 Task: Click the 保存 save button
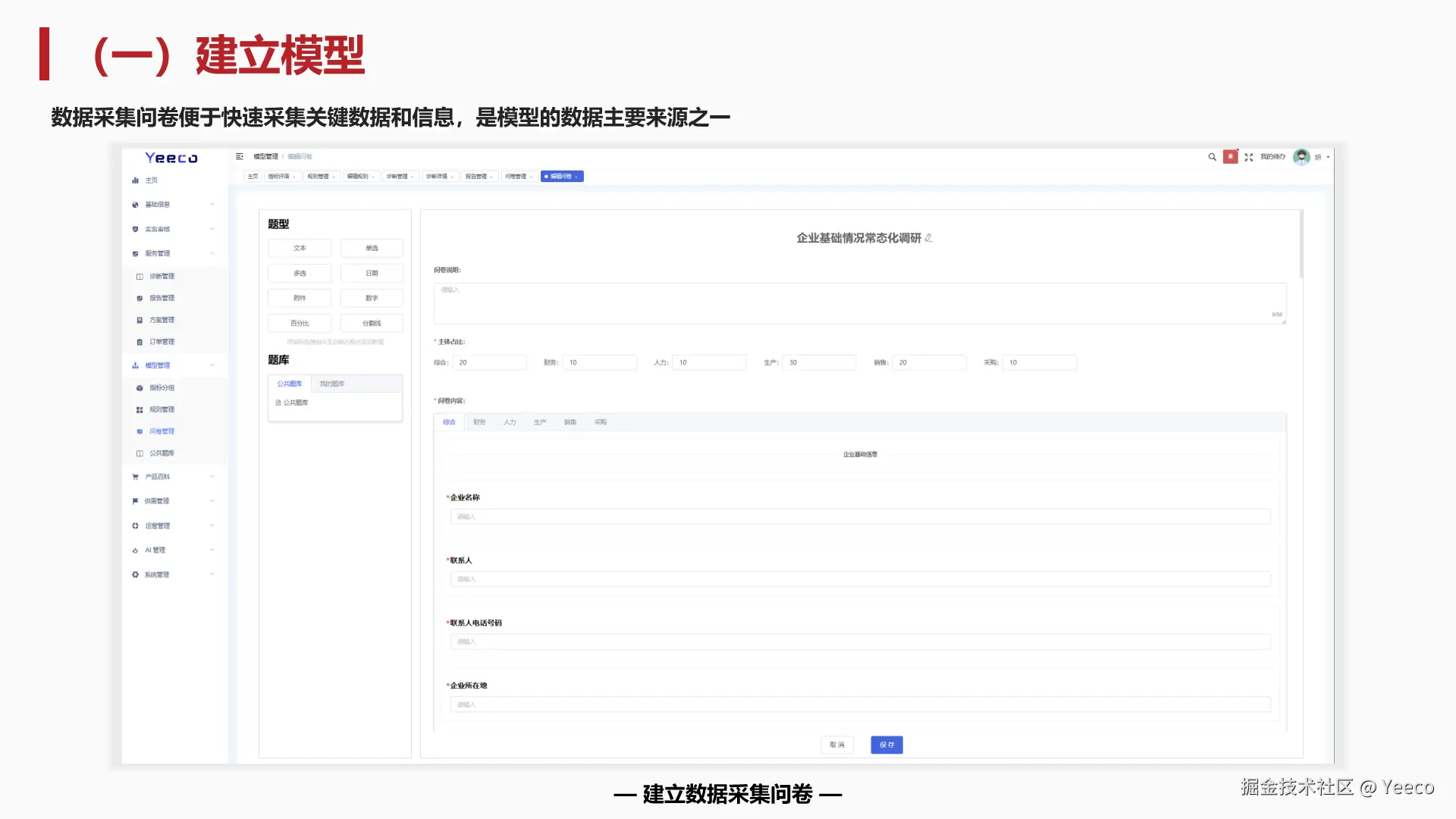point(886,745)
